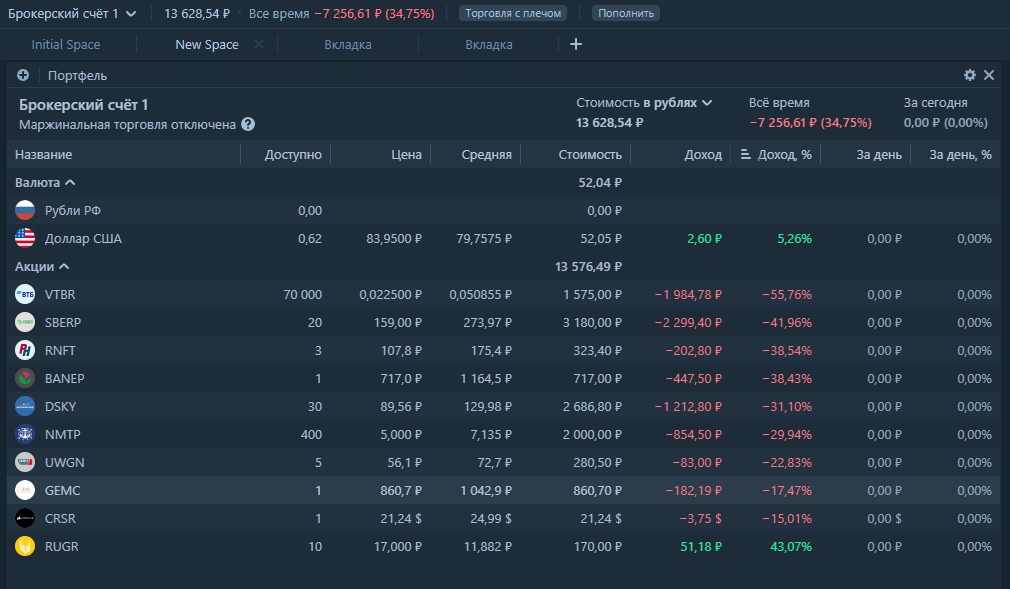Sort by За день column header

[x=879, y=155]
